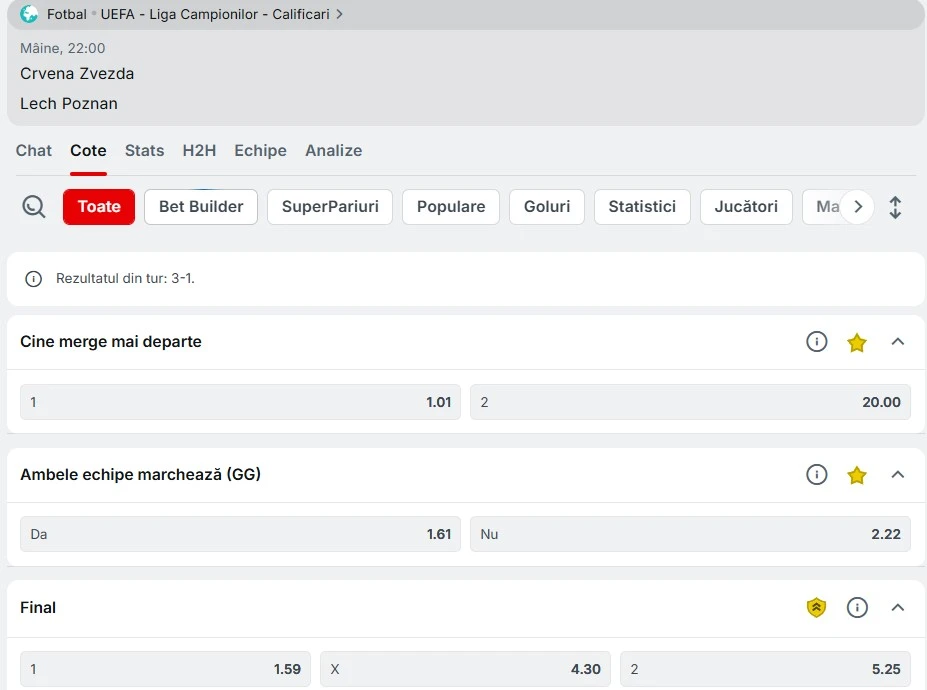Viewport: 927px width, 690px height.
Task: Collapse the Final market section
Action: pos(897,607)
